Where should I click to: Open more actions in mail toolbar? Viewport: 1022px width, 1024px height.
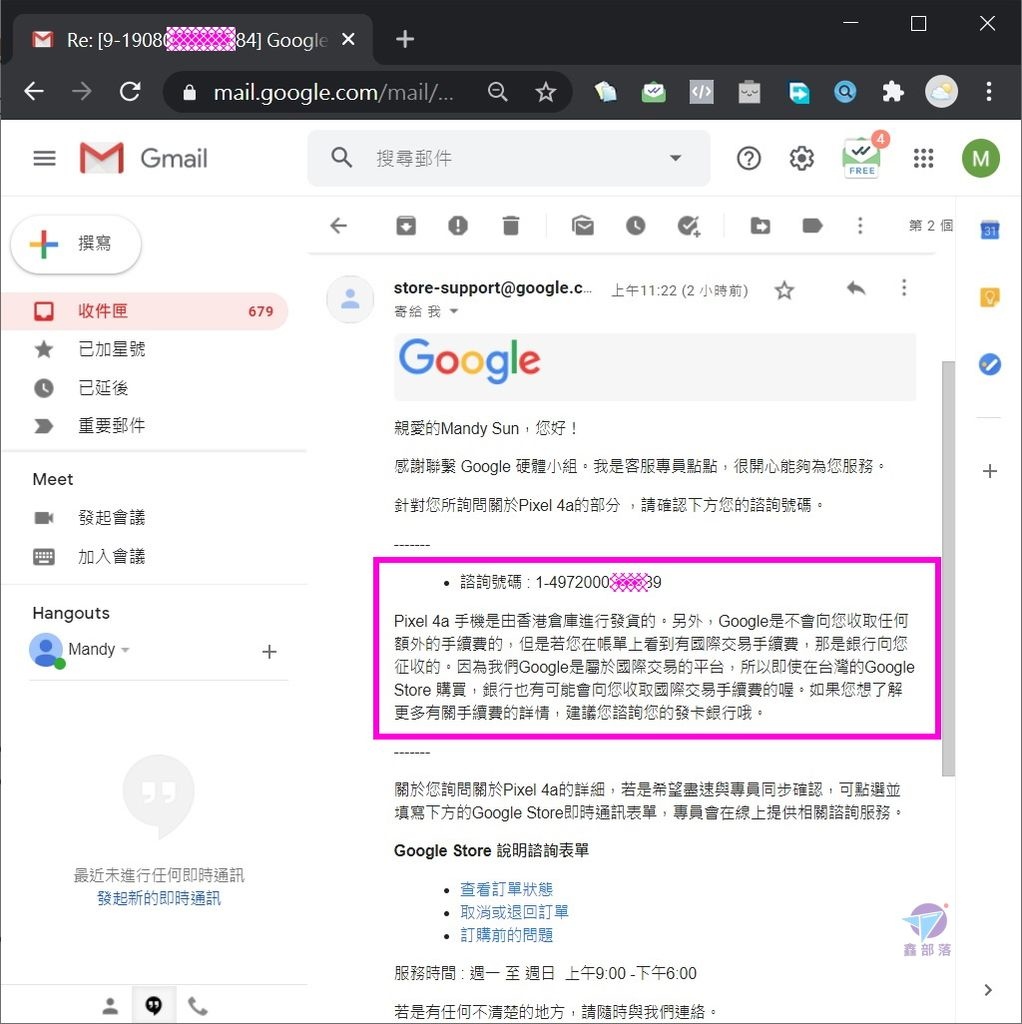(859, 226)
